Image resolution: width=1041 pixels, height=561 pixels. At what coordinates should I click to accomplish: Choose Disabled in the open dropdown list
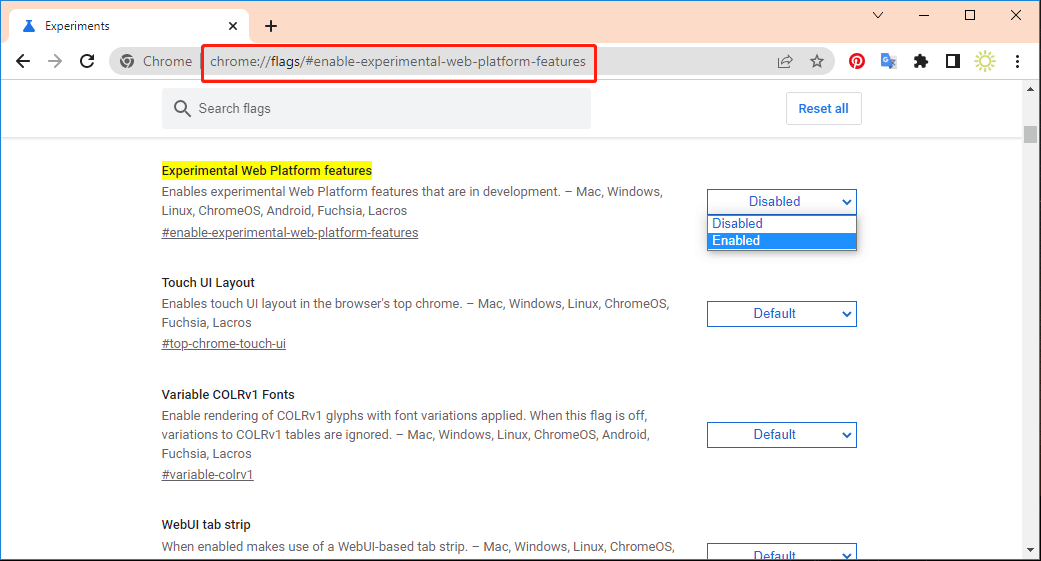[x=781, y=224]
